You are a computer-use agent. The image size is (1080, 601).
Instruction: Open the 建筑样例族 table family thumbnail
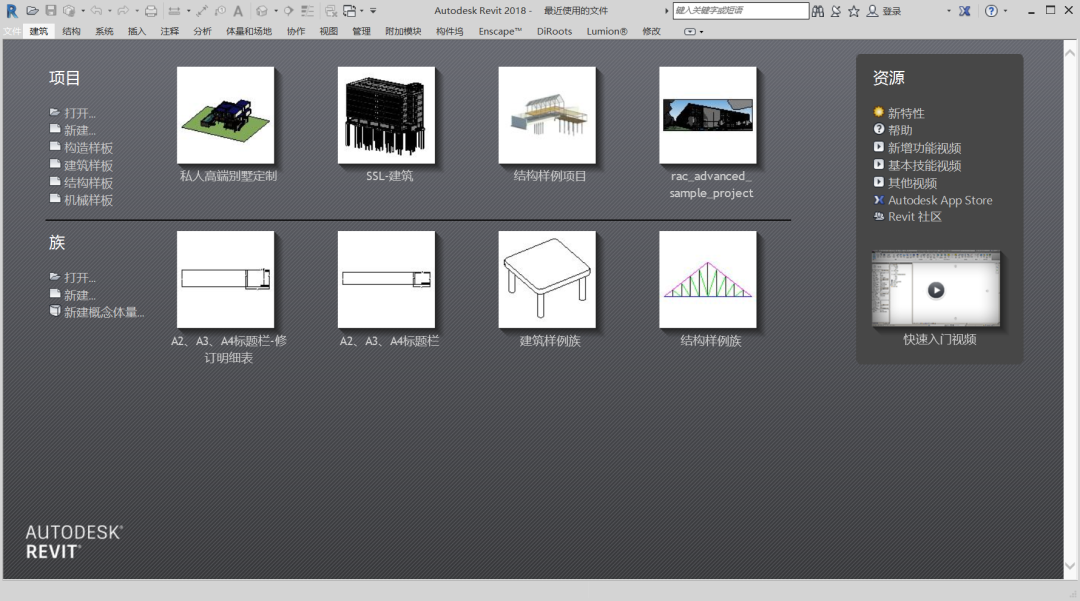tap(547, 280)
